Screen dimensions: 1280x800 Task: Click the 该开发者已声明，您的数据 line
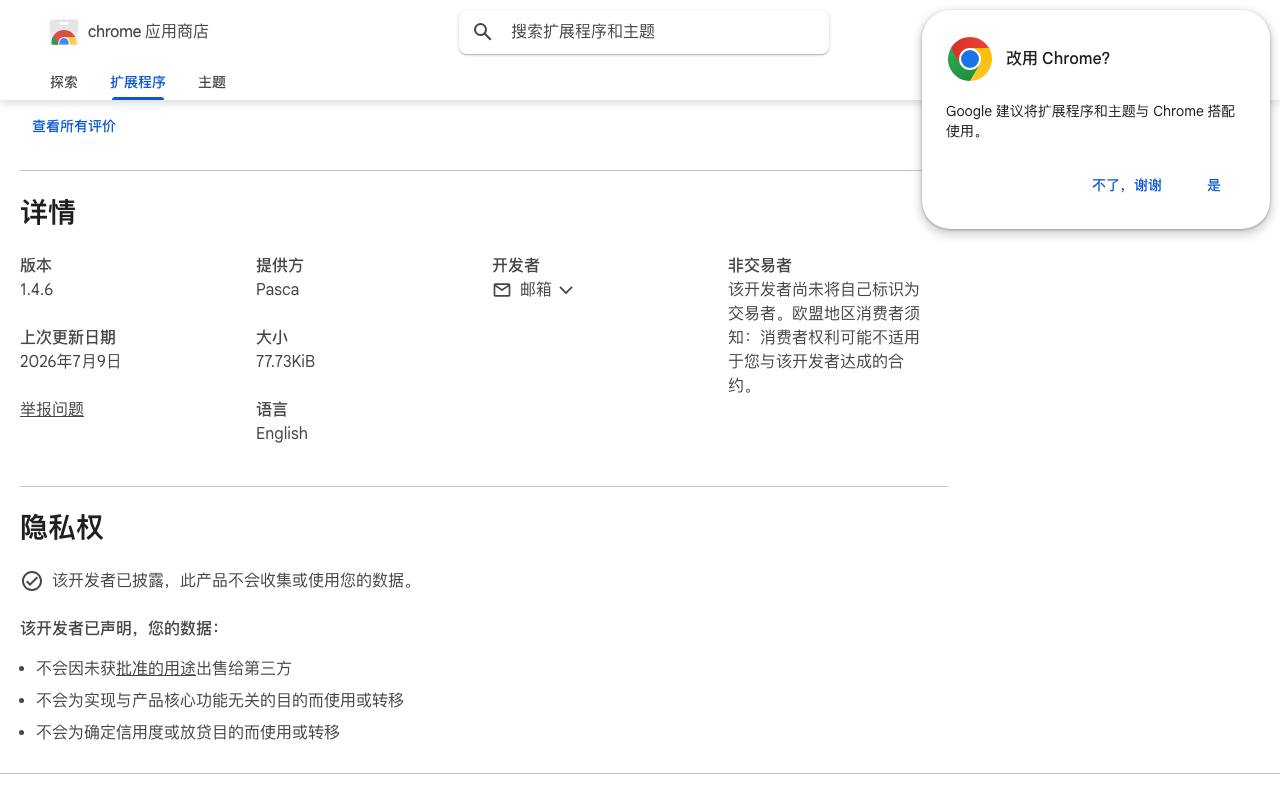pos(120,629)
